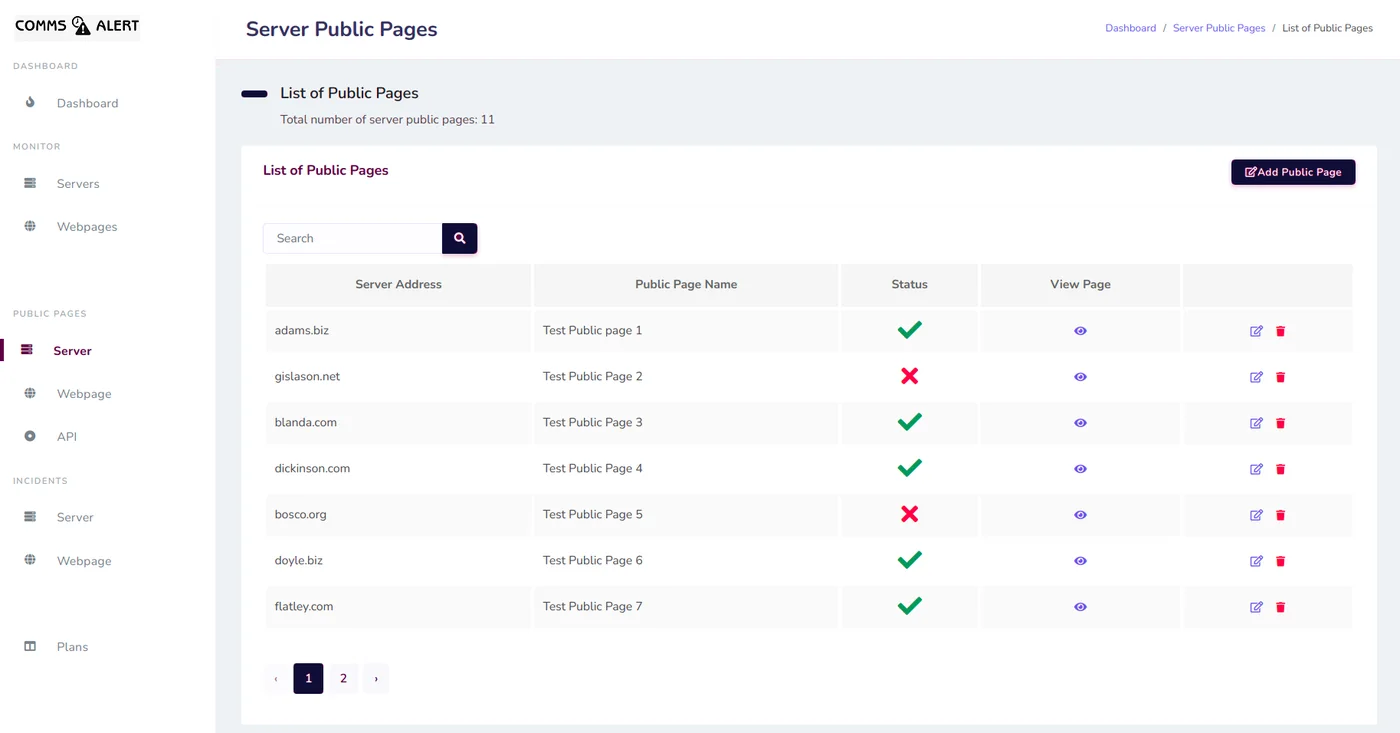Delete the bosco.org public page
The width and height of the screenshot is (1400, 733).
1280,515
